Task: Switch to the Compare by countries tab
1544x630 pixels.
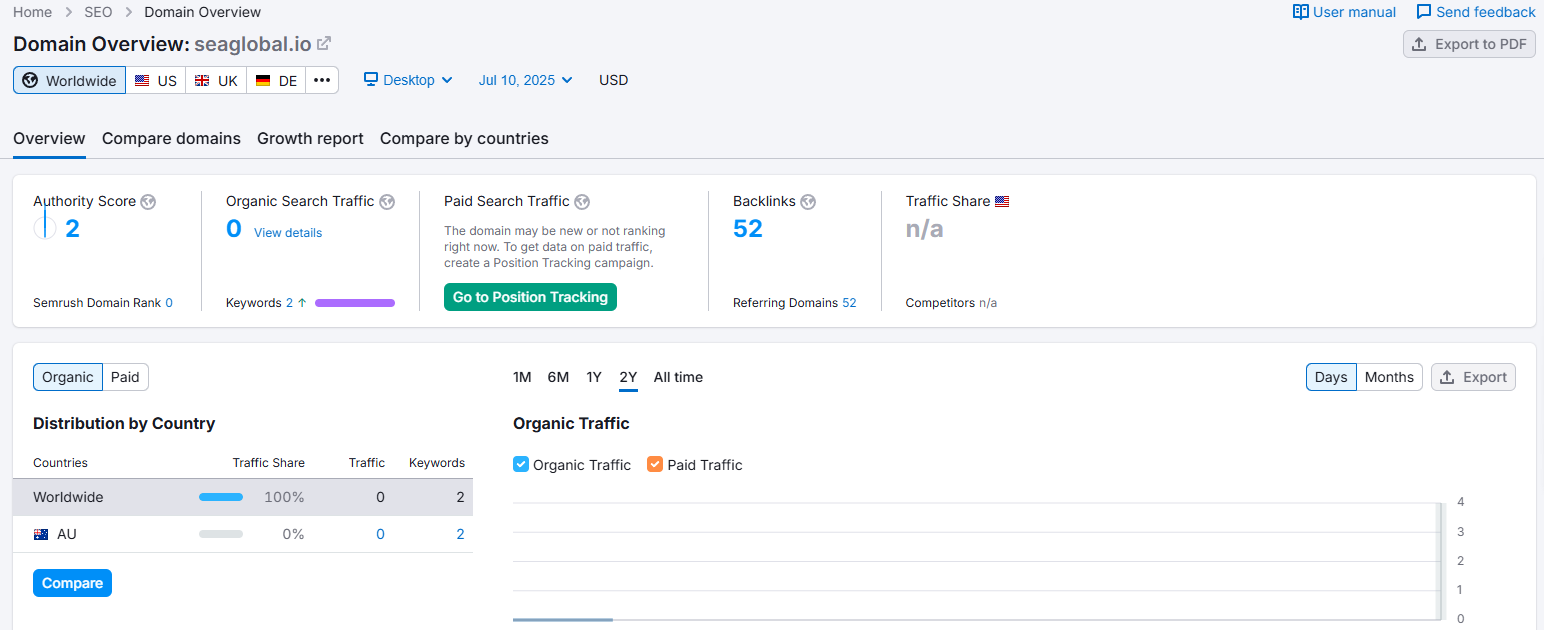Action: 464,139
